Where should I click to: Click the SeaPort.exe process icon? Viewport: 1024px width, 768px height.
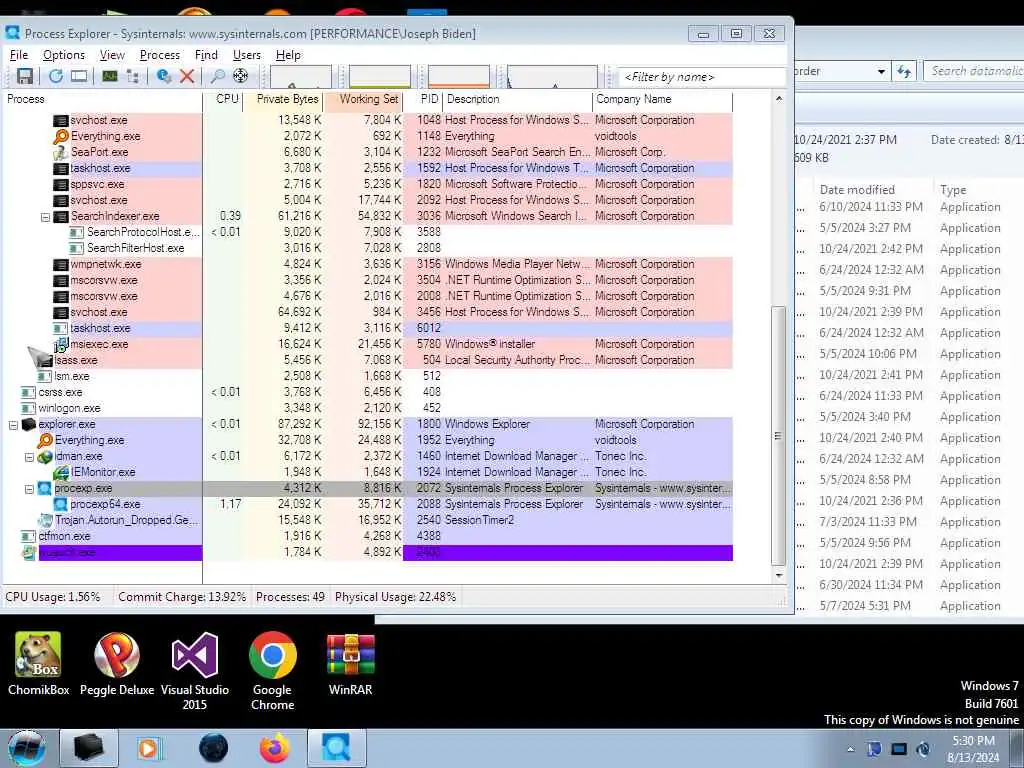tap(61, 152)
